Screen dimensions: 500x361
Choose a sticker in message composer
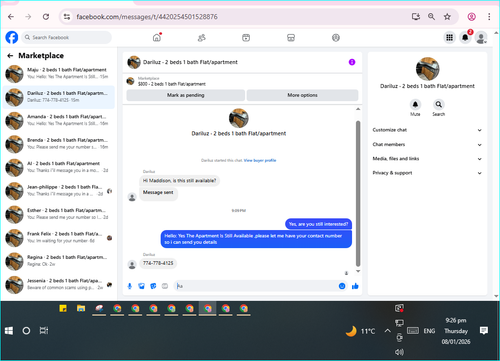(x=153, y=286)
